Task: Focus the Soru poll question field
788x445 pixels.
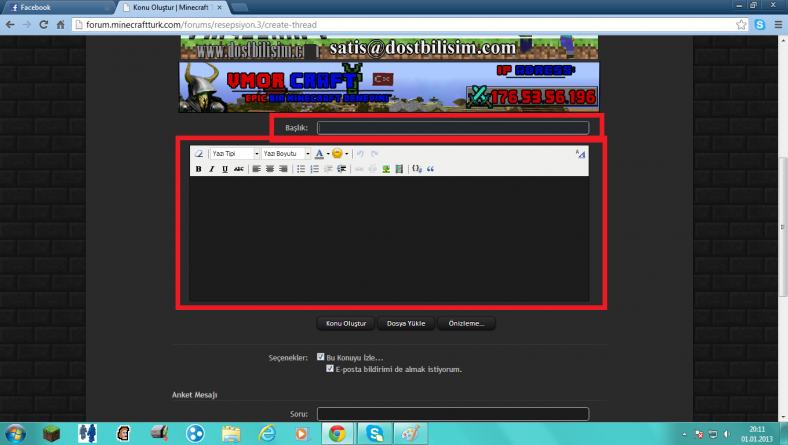Action: click(453, 414)
